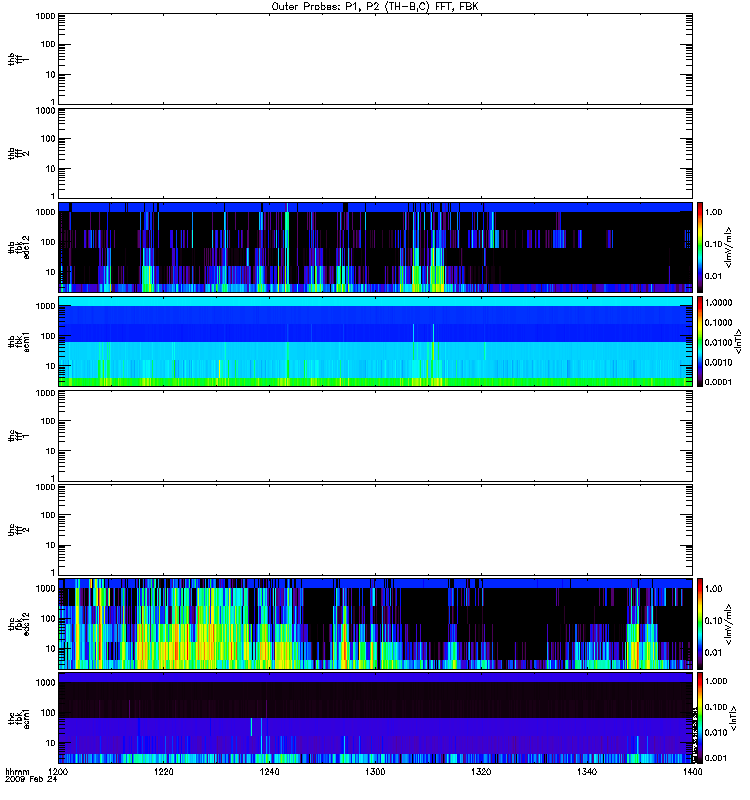
Task: Click the "1300" time-axis label
Action: pyautogui.click(x=375, y=772)
